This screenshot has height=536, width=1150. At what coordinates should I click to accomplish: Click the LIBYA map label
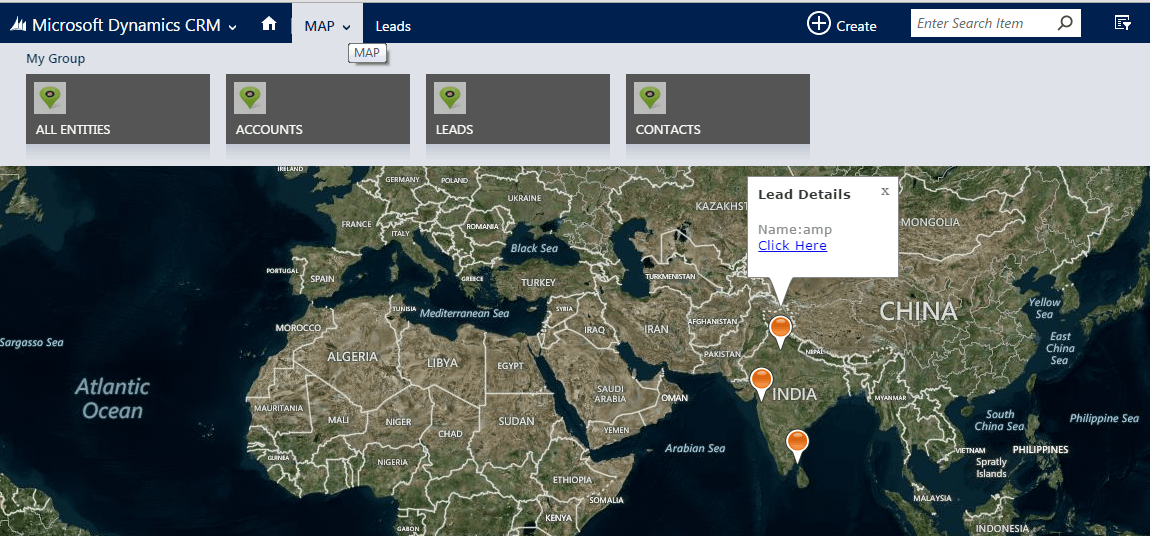click(442, 363)
